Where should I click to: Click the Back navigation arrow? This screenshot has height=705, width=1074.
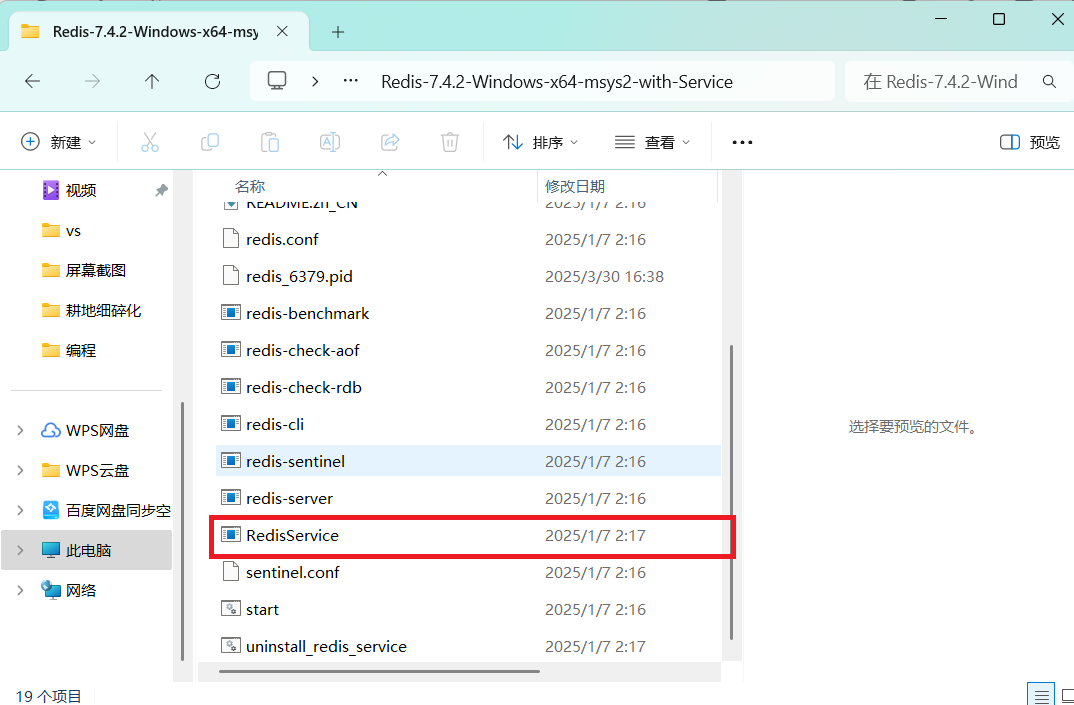[x=32, y=82]
